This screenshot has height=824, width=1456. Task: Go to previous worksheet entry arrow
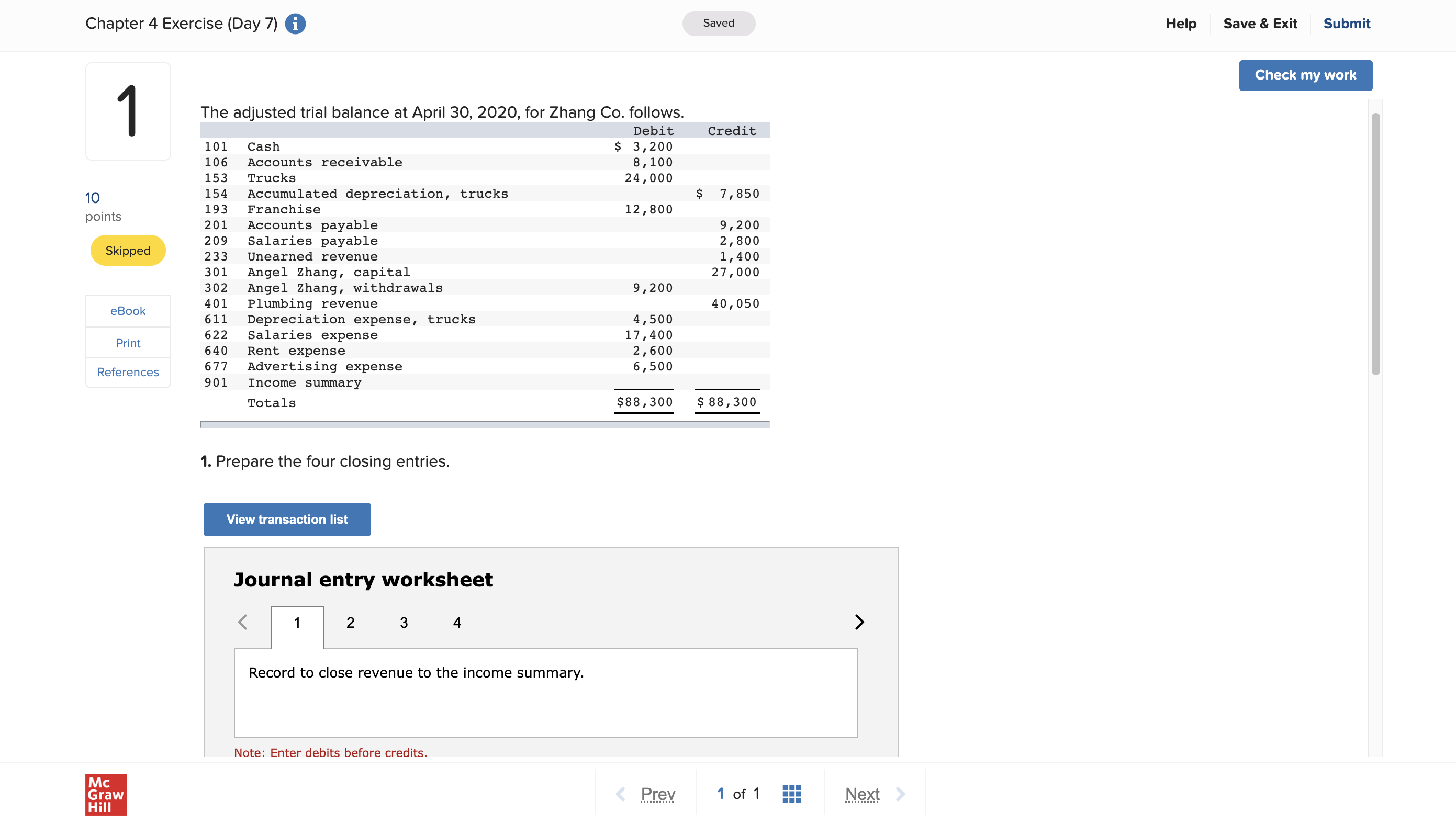(243, 622)
